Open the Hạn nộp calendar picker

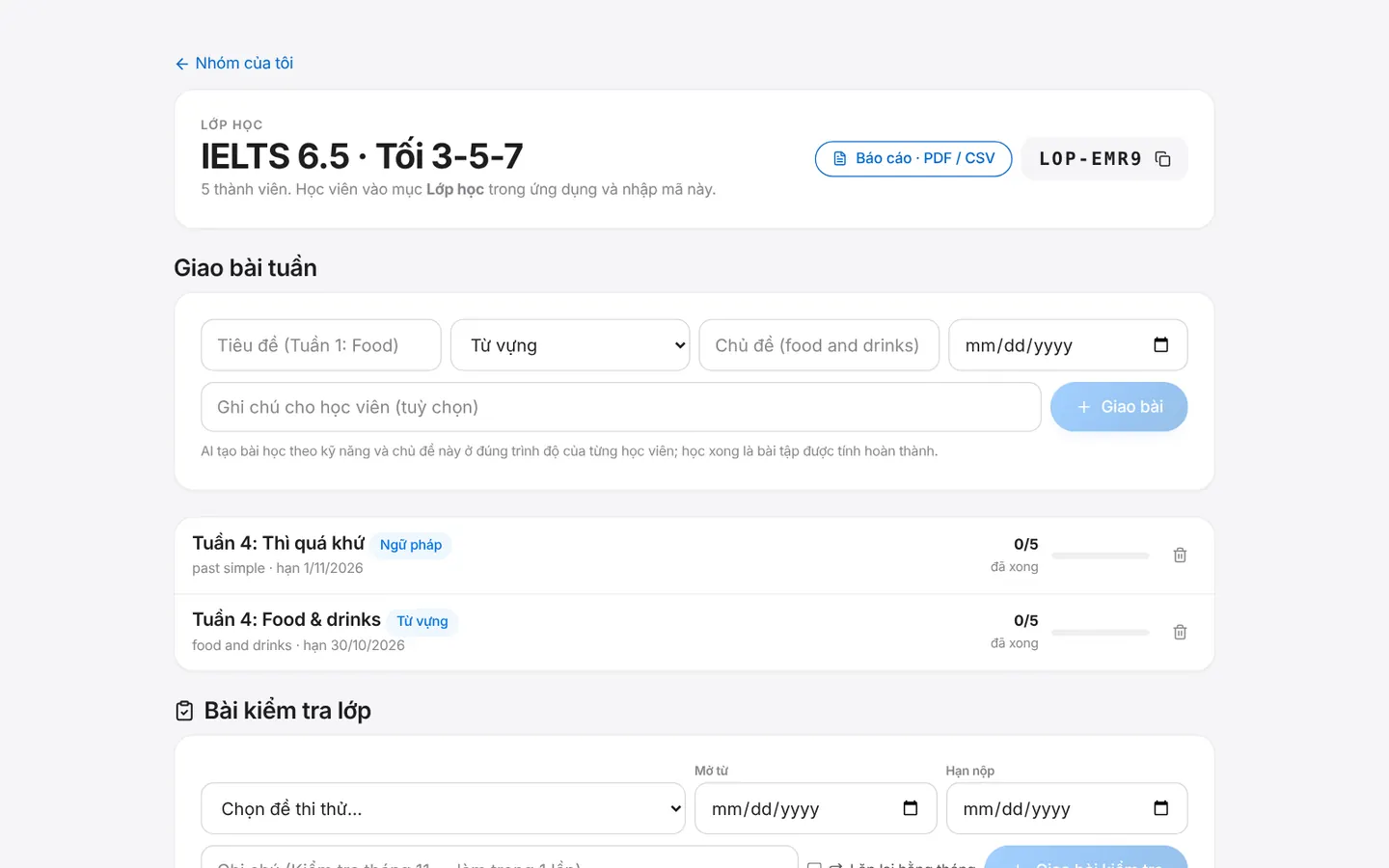tap(1160, 808)
